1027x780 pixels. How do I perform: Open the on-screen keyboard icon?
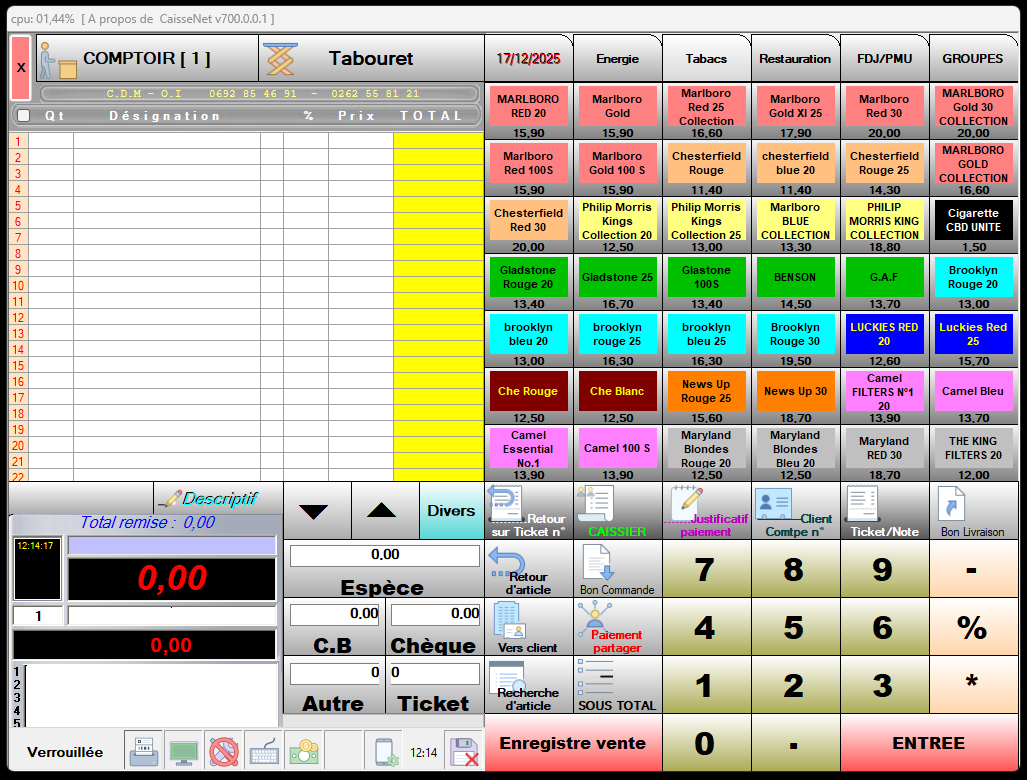(x=264, y=750)
